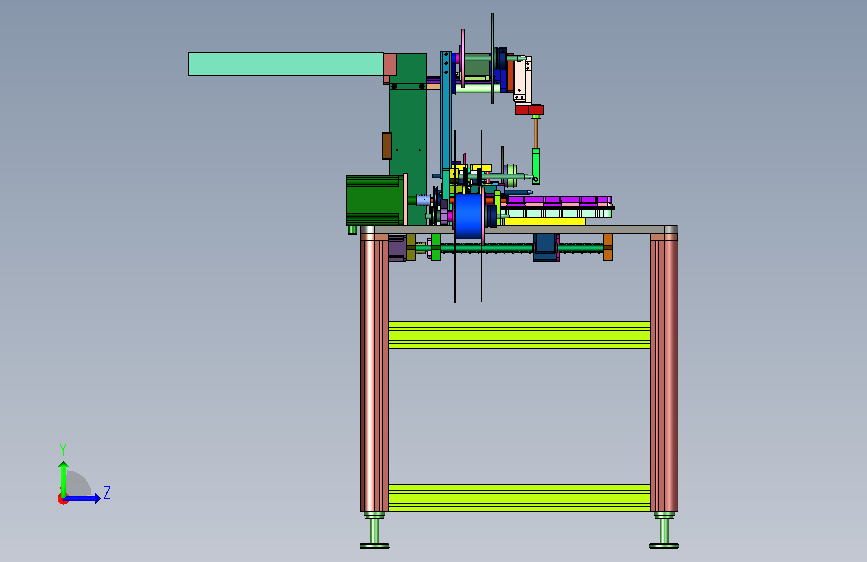Select the red clamp block near top
The width and height of the screenshot is (867, 562).
(529, 110)
